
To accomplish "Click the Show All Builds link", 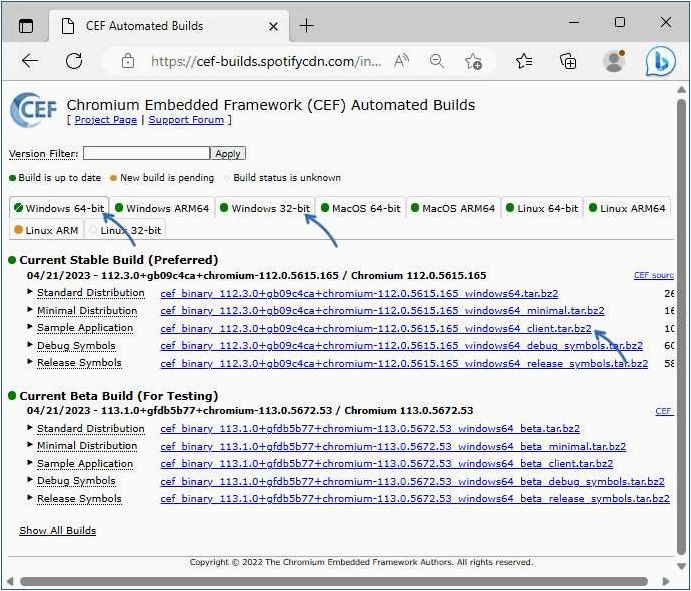I will [57, 530].
